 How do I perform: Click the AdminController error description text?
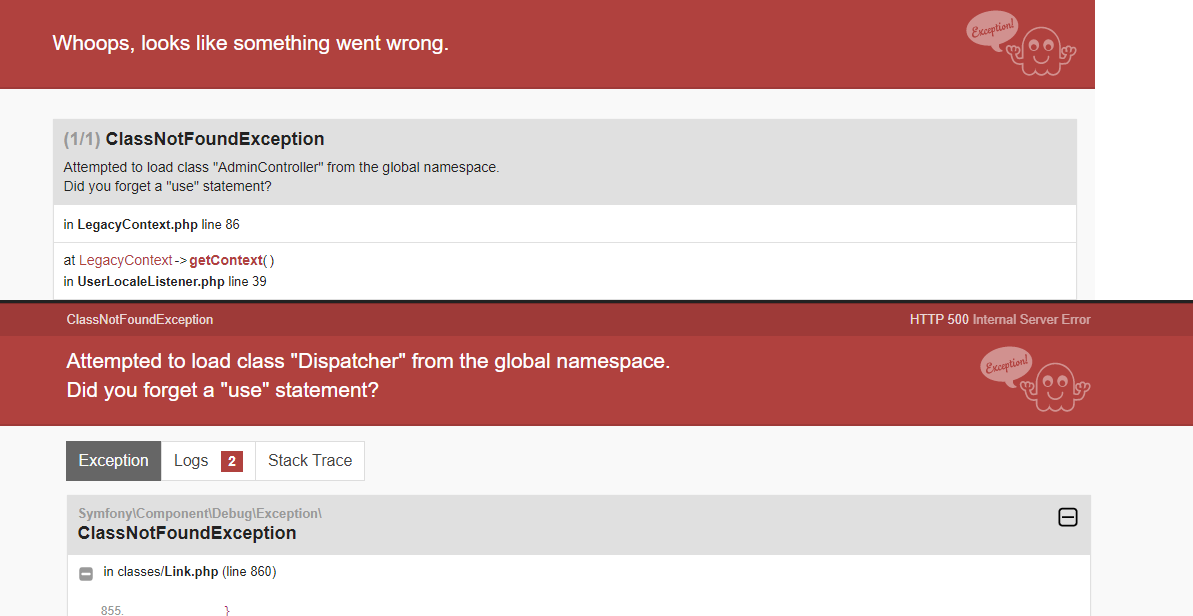coord(282,176)
